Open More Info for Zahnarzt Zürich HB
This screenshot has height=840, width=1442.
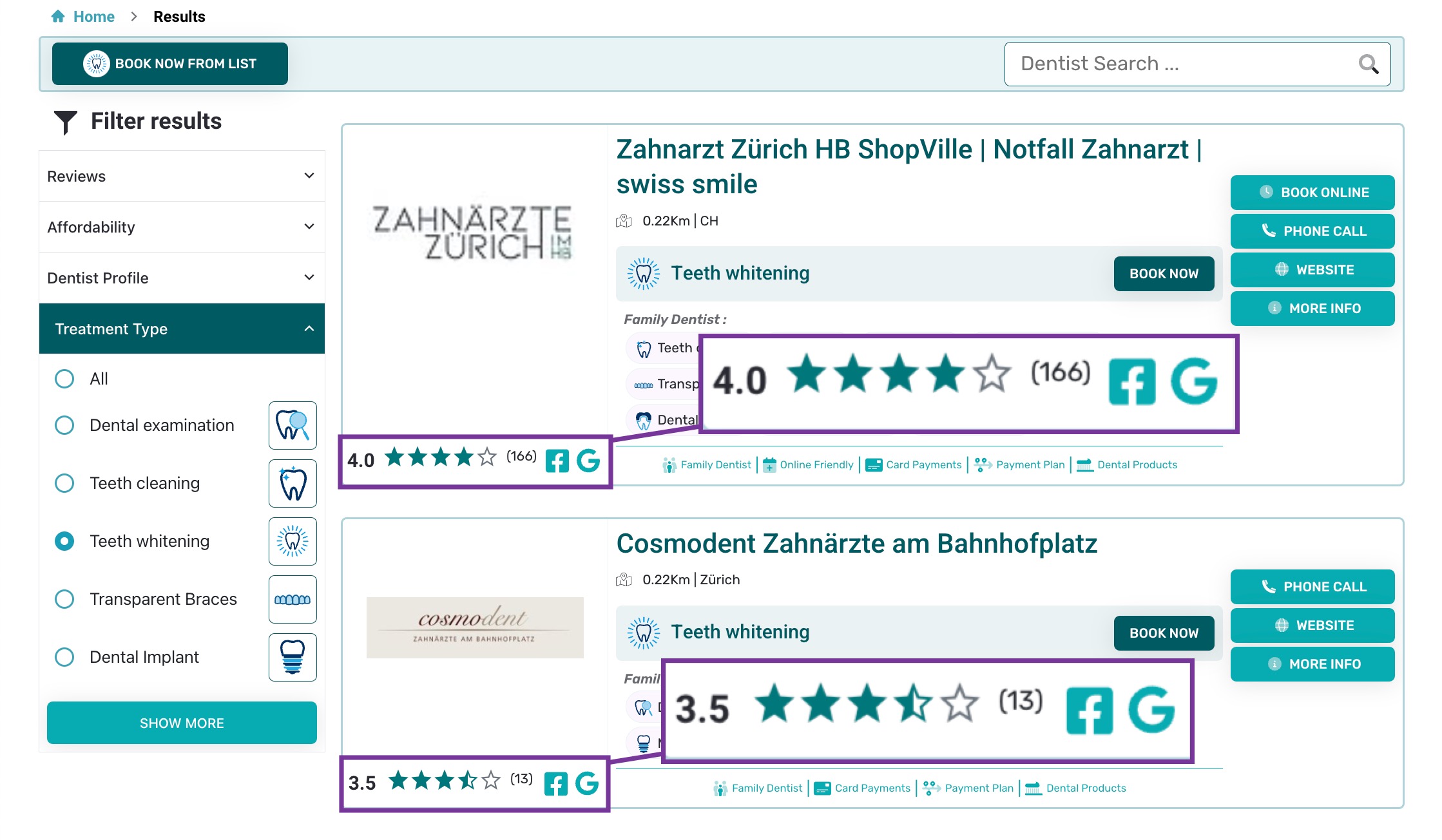(1312, 309)
